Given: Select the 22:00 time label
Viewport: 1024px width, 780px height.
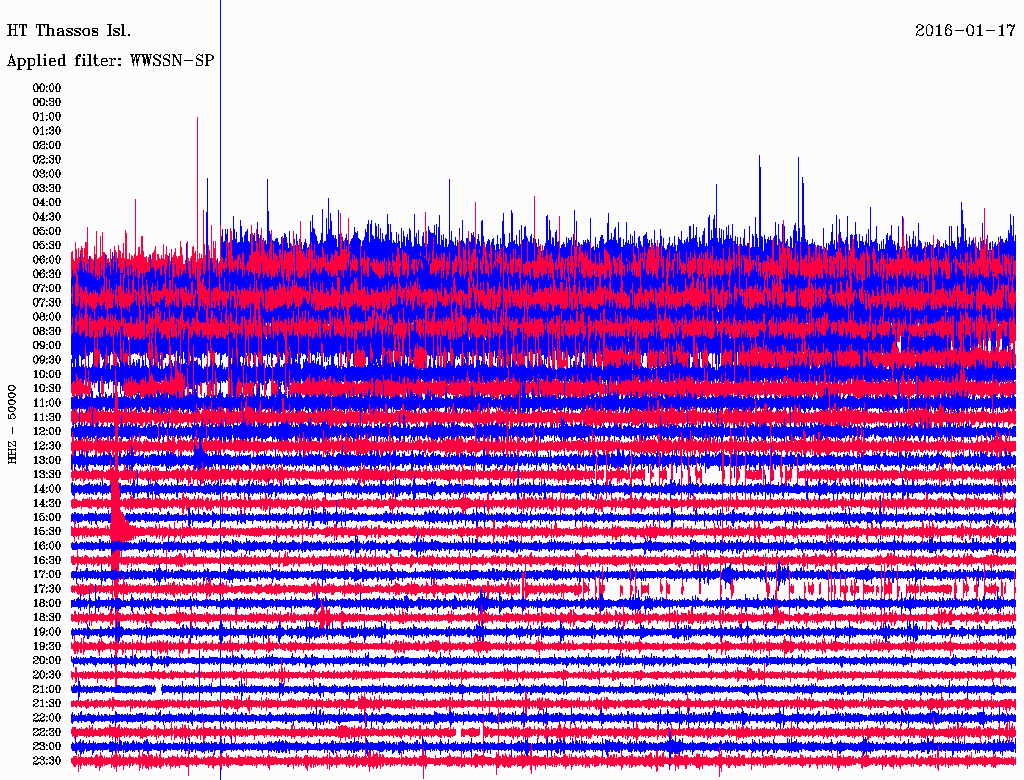Looking at the screenshot, I should point(47,718).
